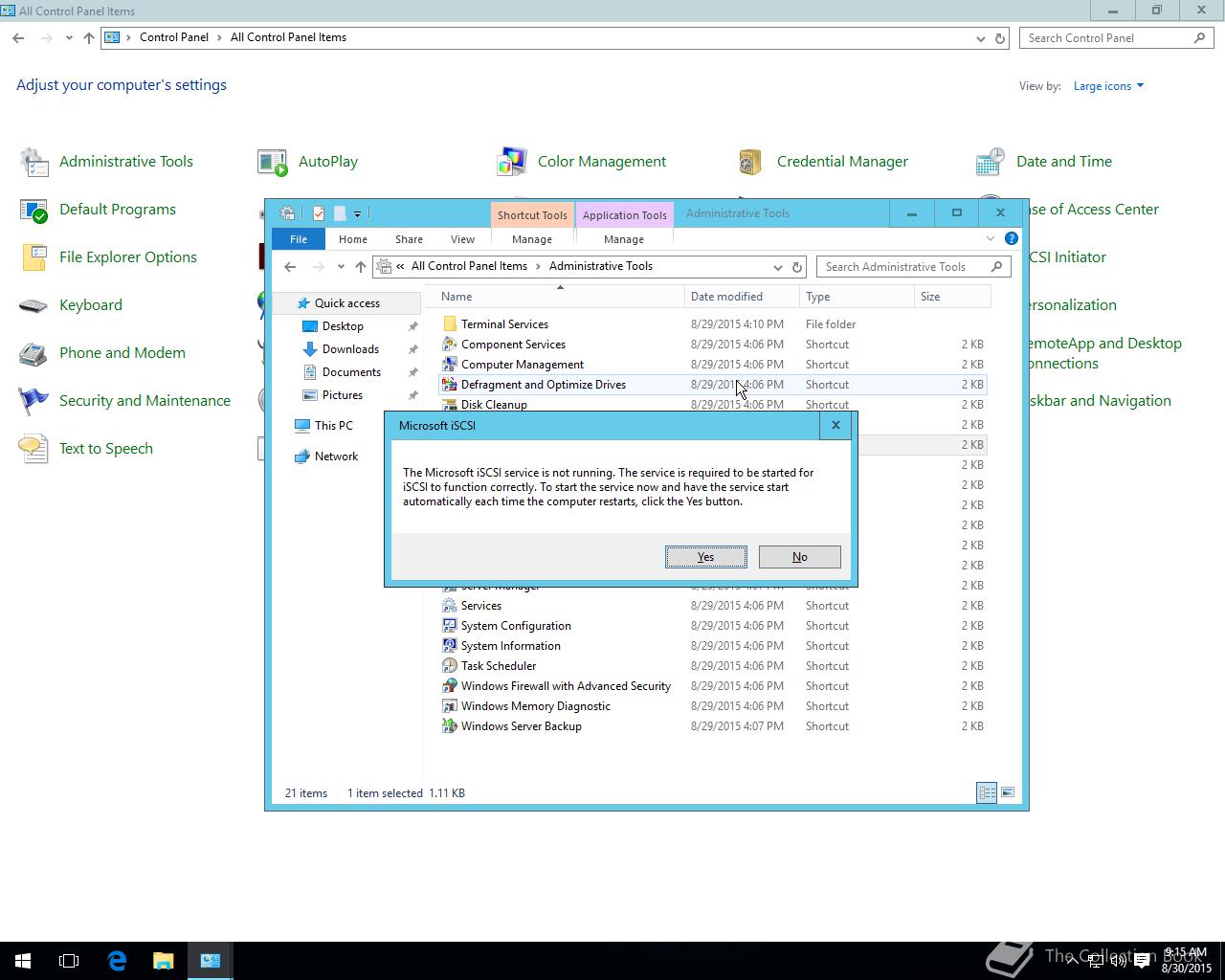The width and height of the screenshot is (1225, 980).
Task: Open the Share ribbon tab
Action: click(409, 239)
